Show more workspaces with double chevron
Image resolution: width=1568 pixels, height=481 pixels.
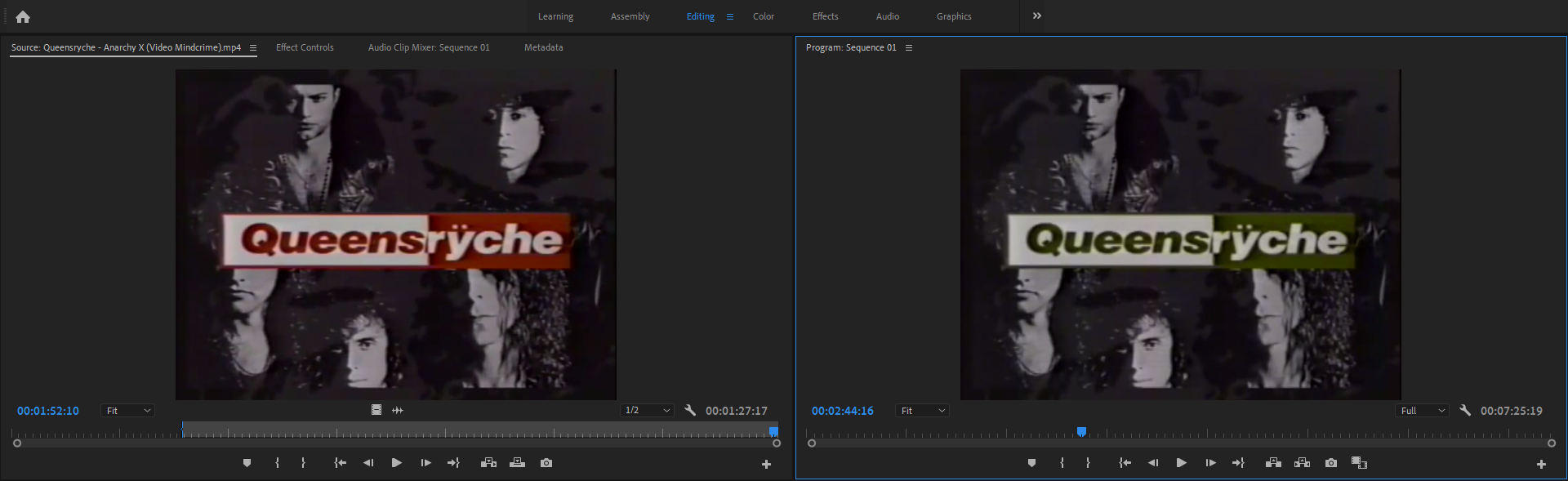1037,16
